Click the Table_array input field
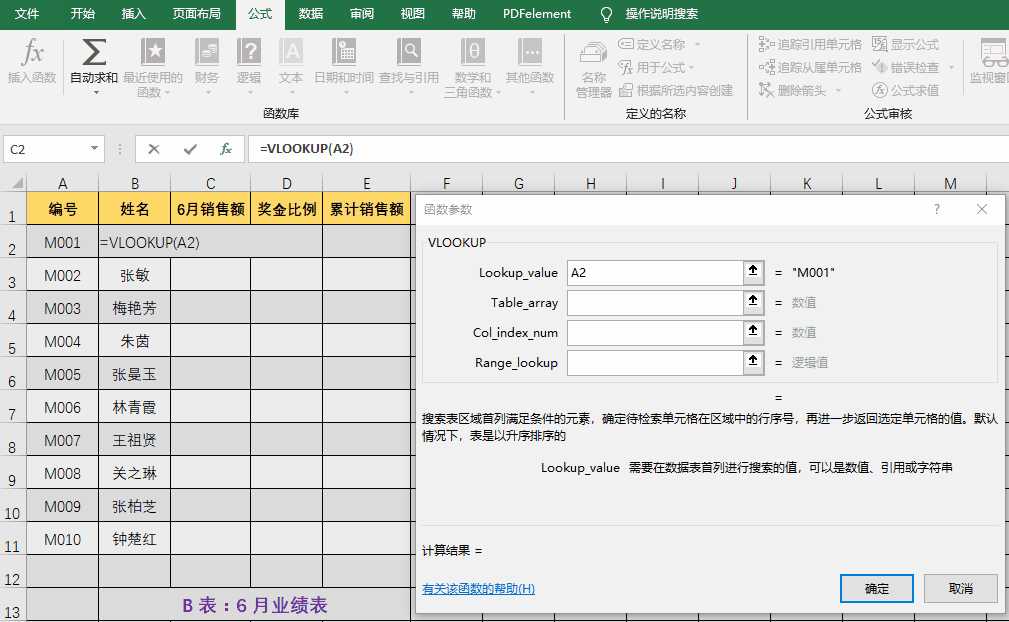This screenshot has height=622, width=1009. (655, 302)
